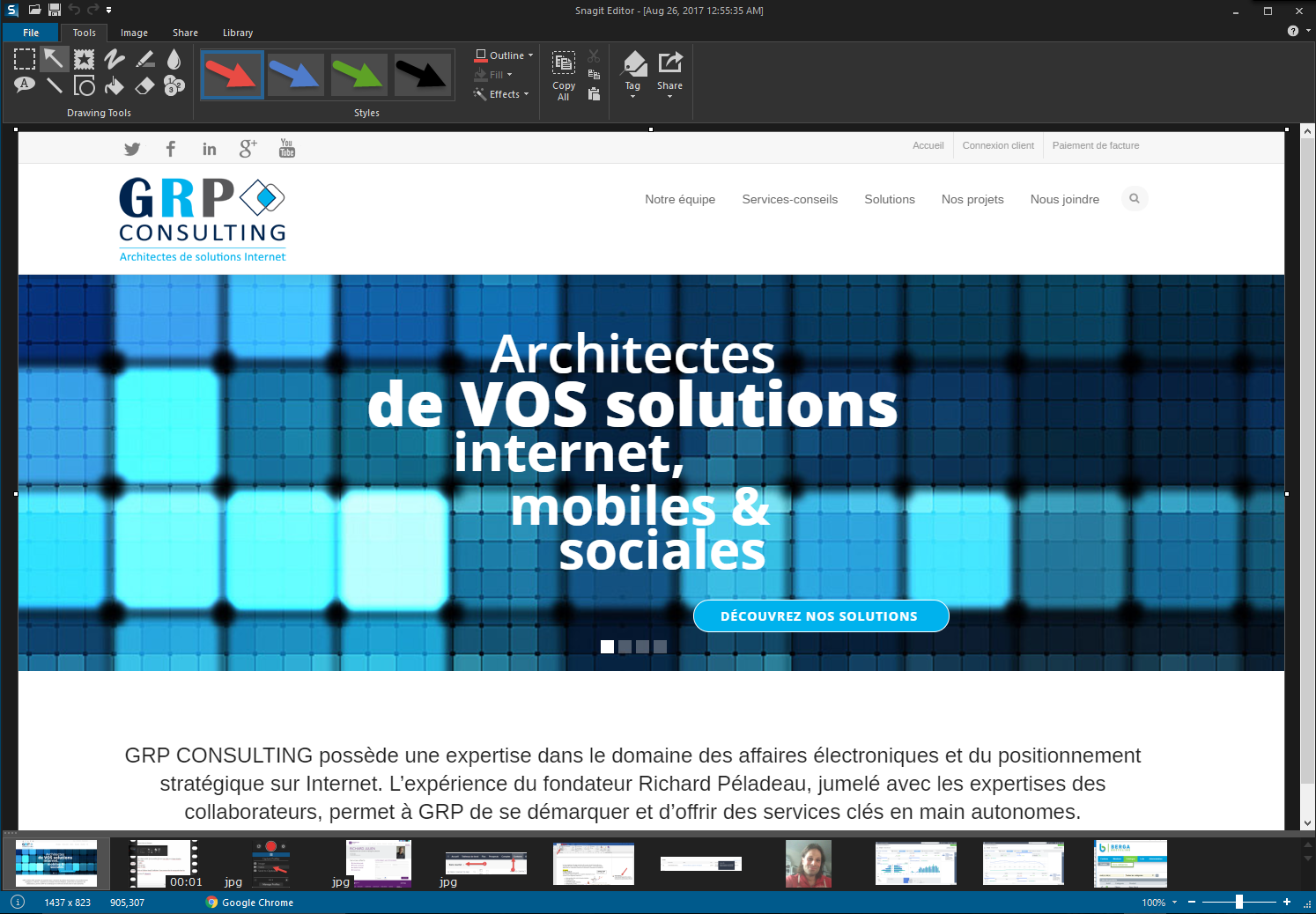Select the Highlighter tool
Viewport: 1316px width, 914px height.
pyautogui.click(x=145, y=59)
